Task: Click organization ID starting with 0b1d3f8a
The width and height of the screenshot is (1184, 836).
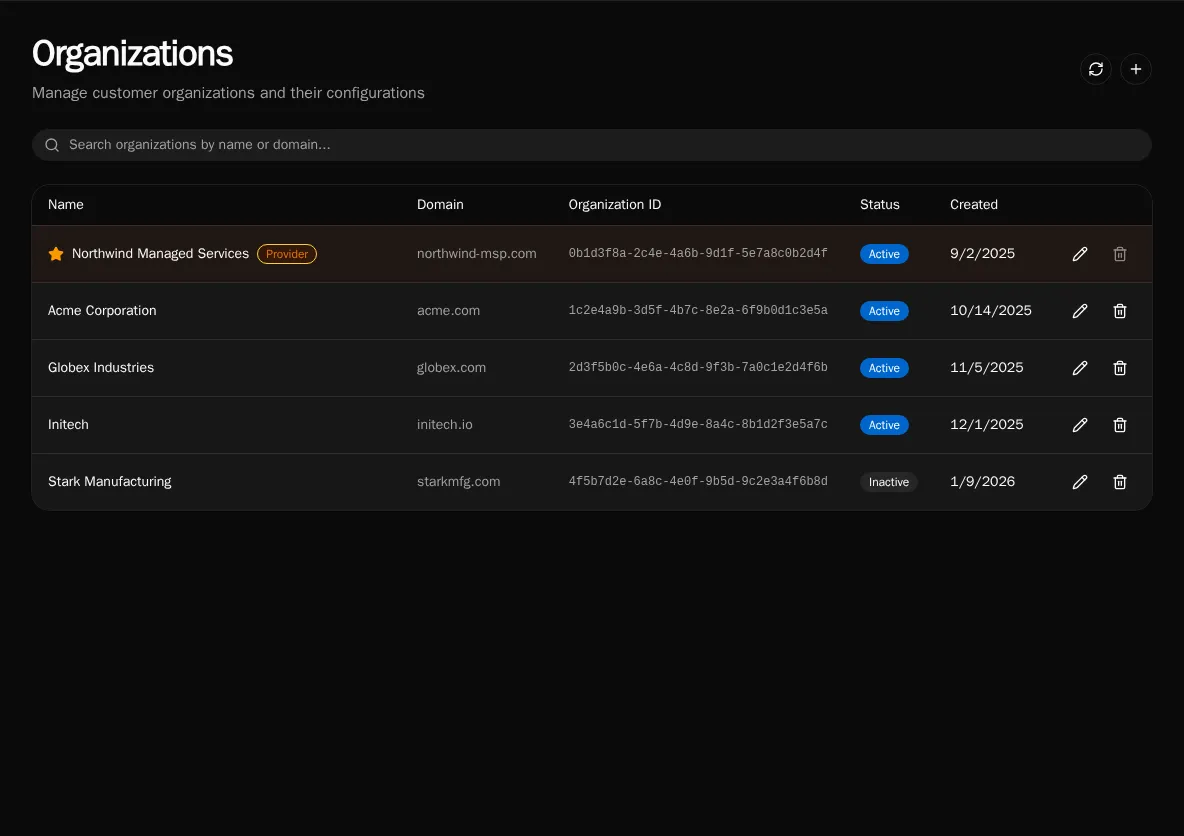Action: point(698,253)
